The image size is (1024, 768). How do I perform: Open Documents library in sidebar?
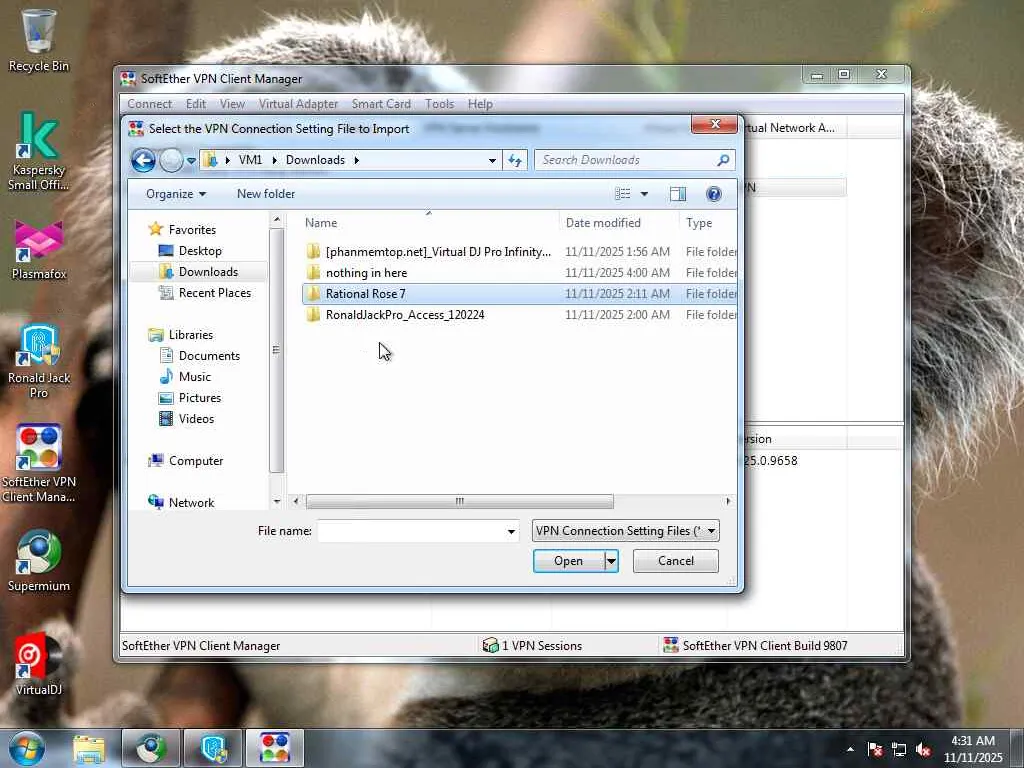[x=209, y=355]
